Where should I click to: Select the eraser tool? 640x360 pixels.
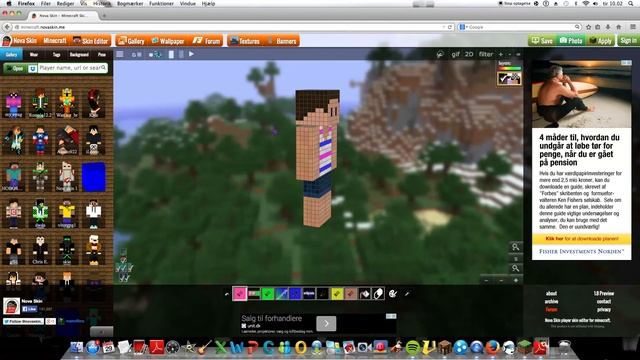[x=378, y=293]
